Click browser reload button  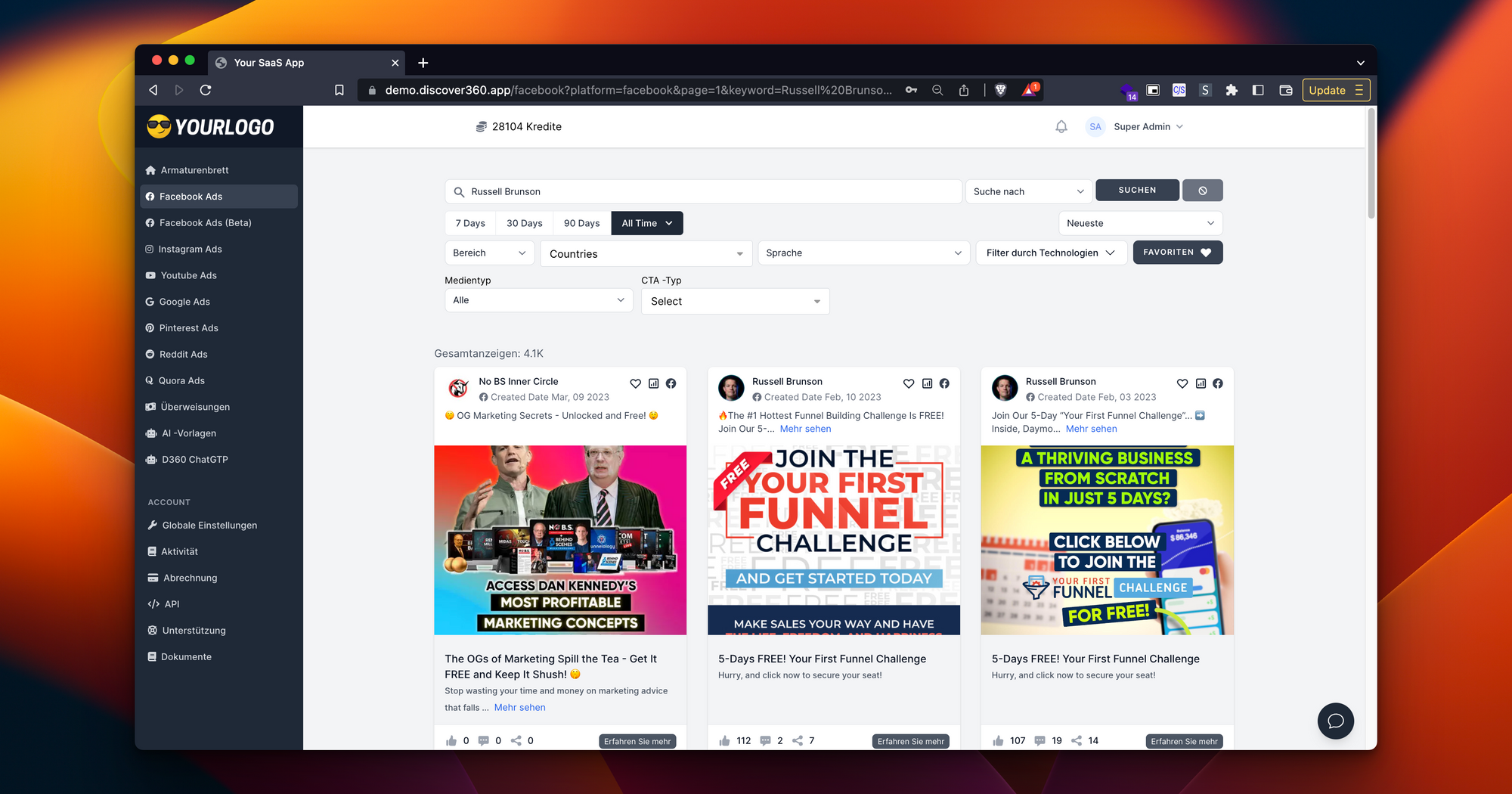pos(206,90)
